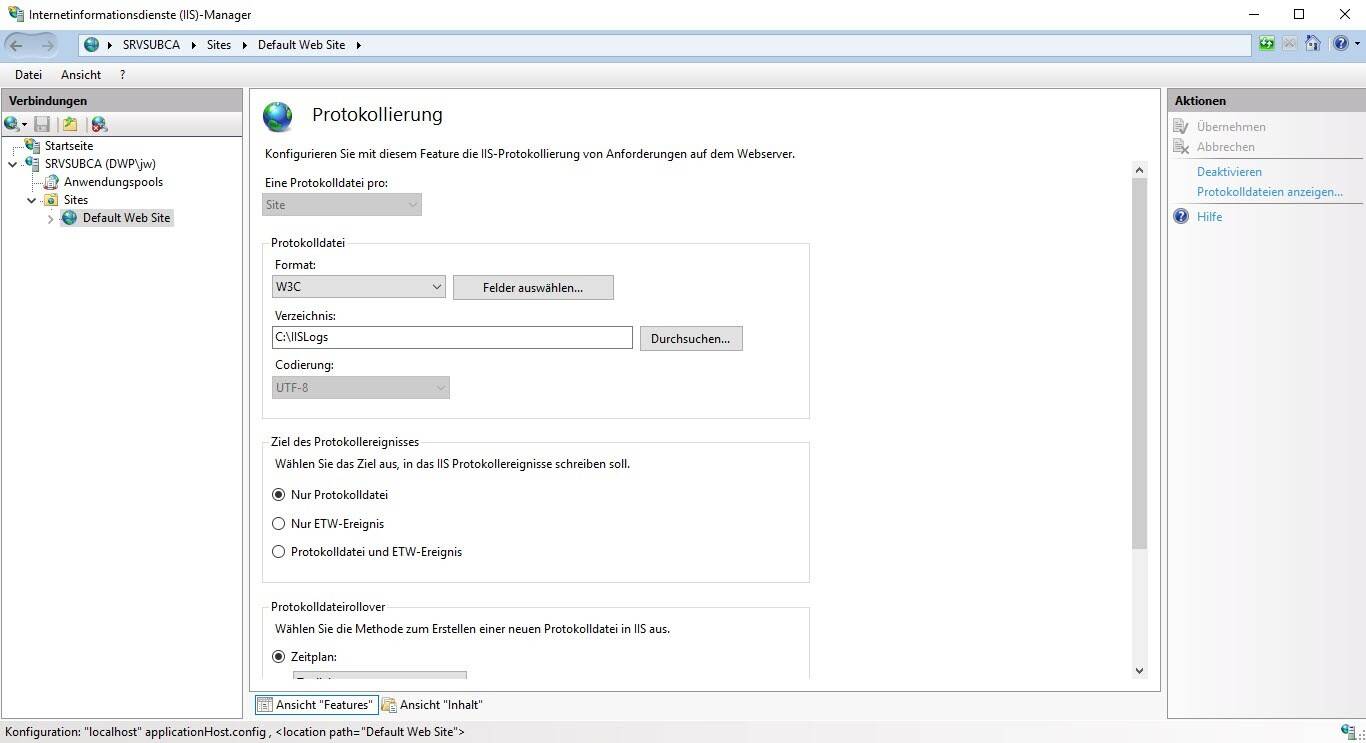Select the Nur ETW-Ereignis option
Image resolution: width=1366 pixels, height=743 pixels.
click(x=279, y=524)
